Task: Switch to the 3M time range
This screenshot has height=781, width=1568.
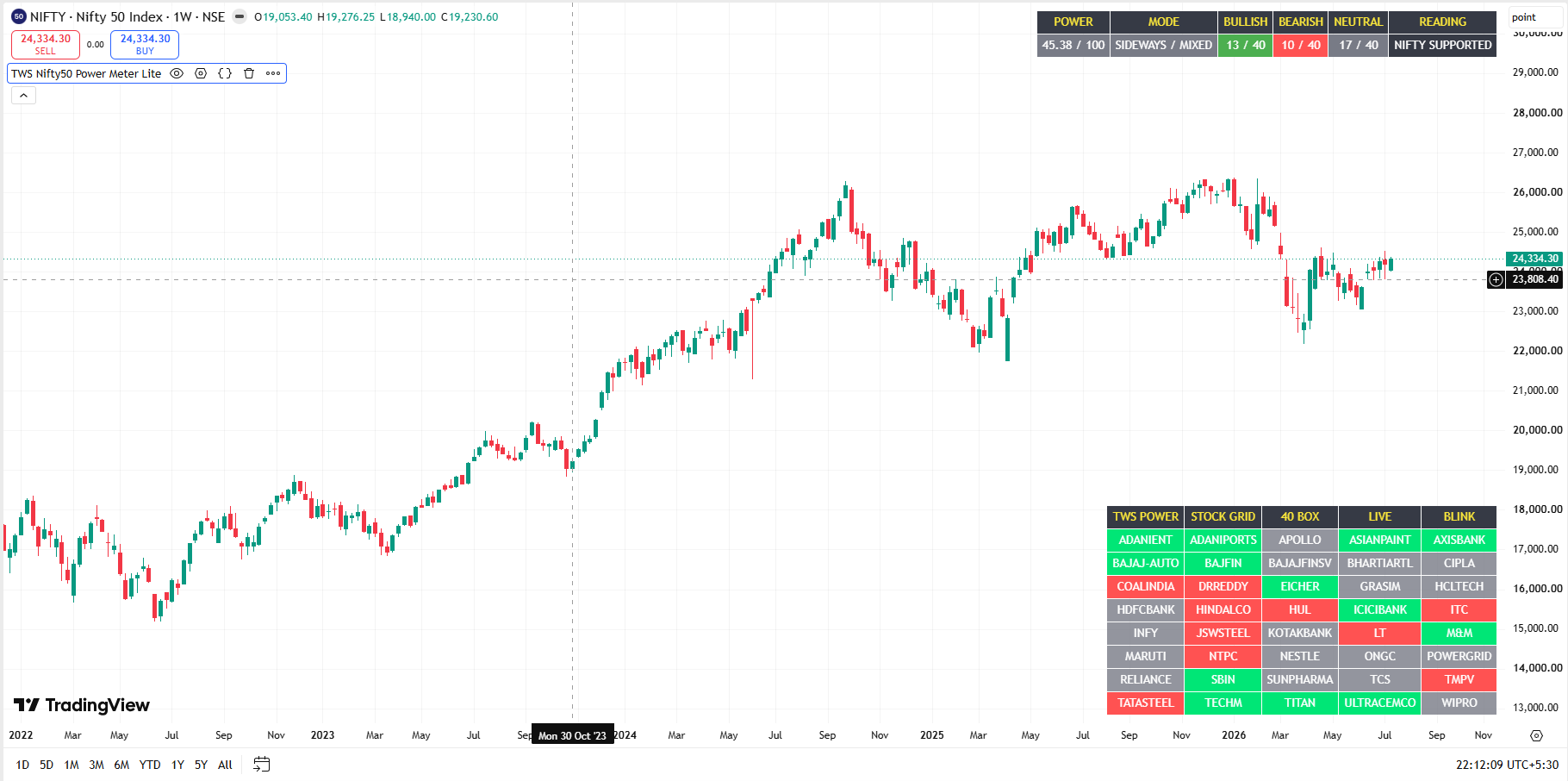Action: (96, 765)
